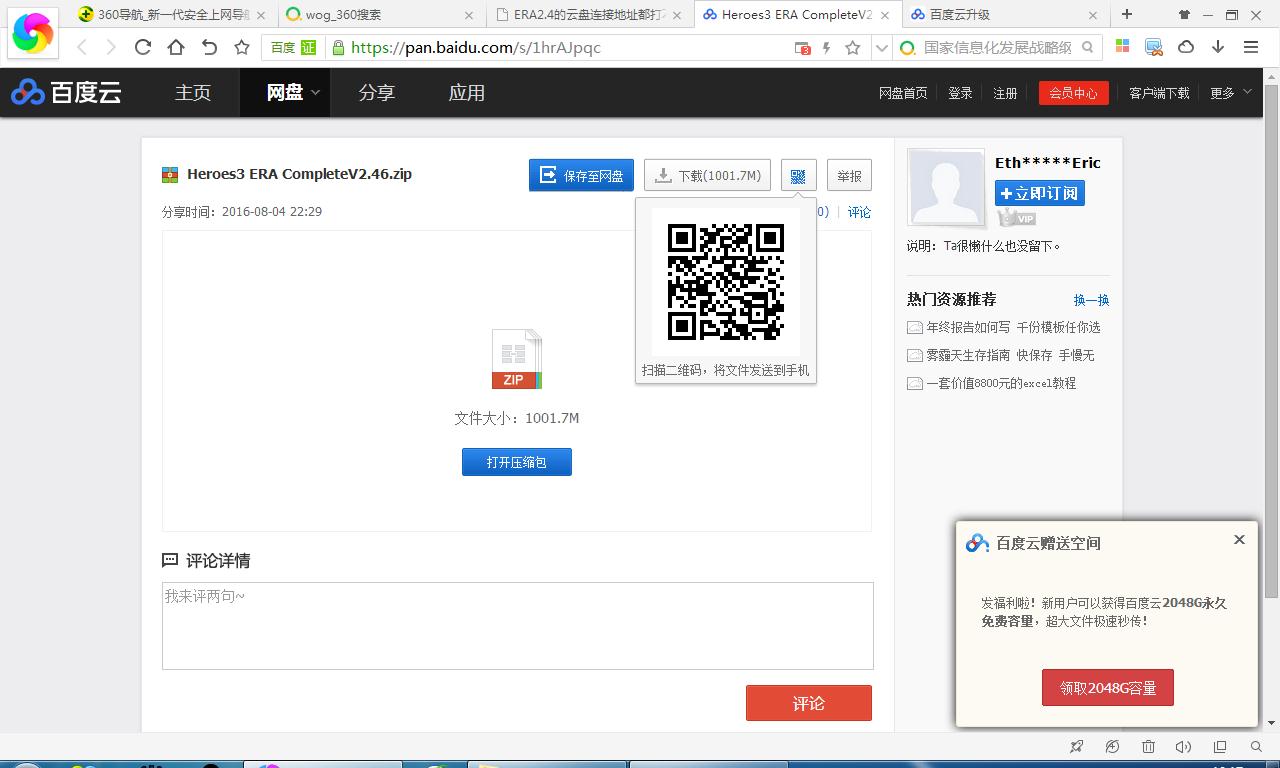Click the trash can icon in status bar

coord(1148,746)
